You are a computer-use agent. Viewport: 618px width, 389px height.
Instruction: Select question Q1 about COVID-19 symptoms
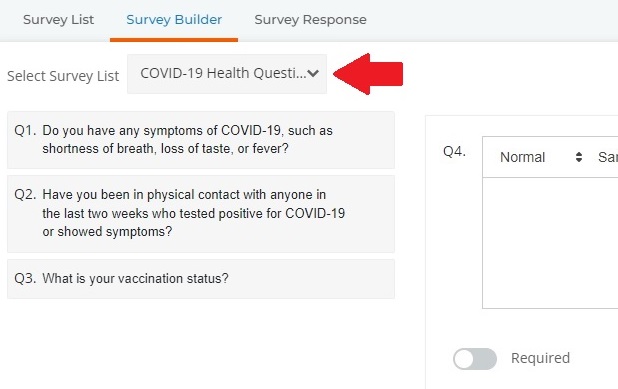tap(201, 140)
